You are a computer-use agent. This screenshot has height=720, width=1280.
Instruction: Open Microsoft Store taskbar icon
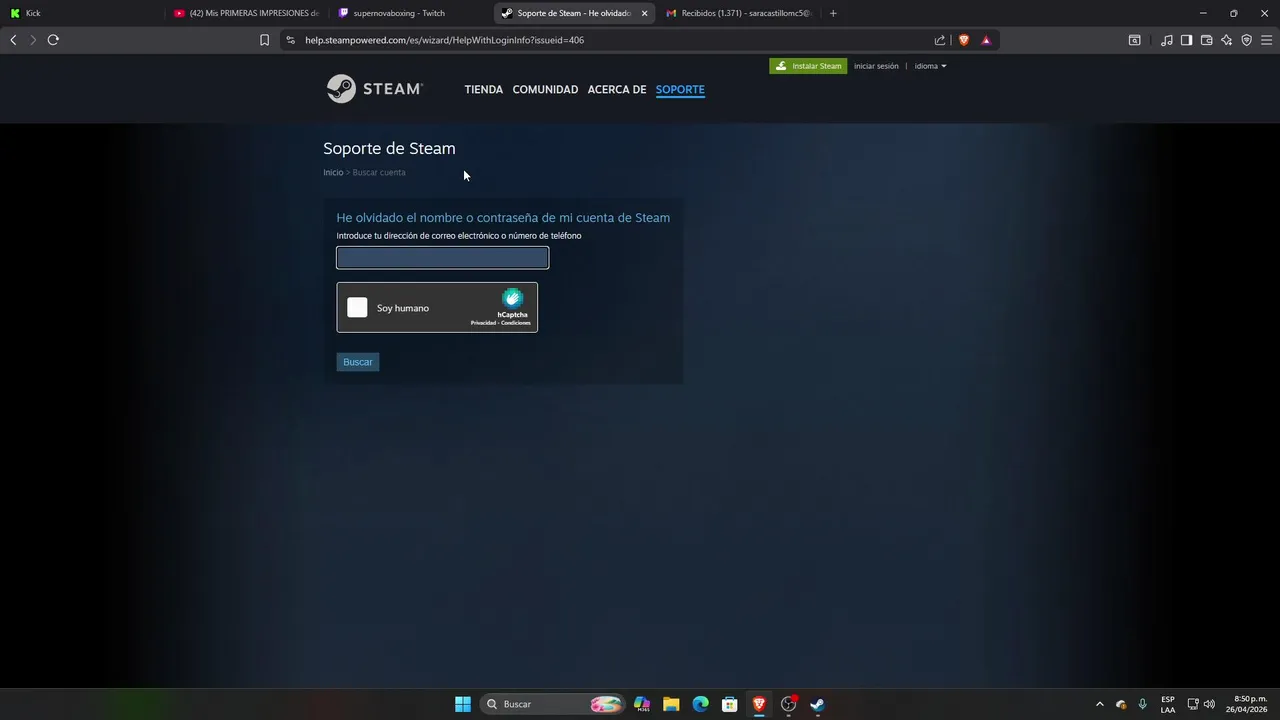pos(730,704)
